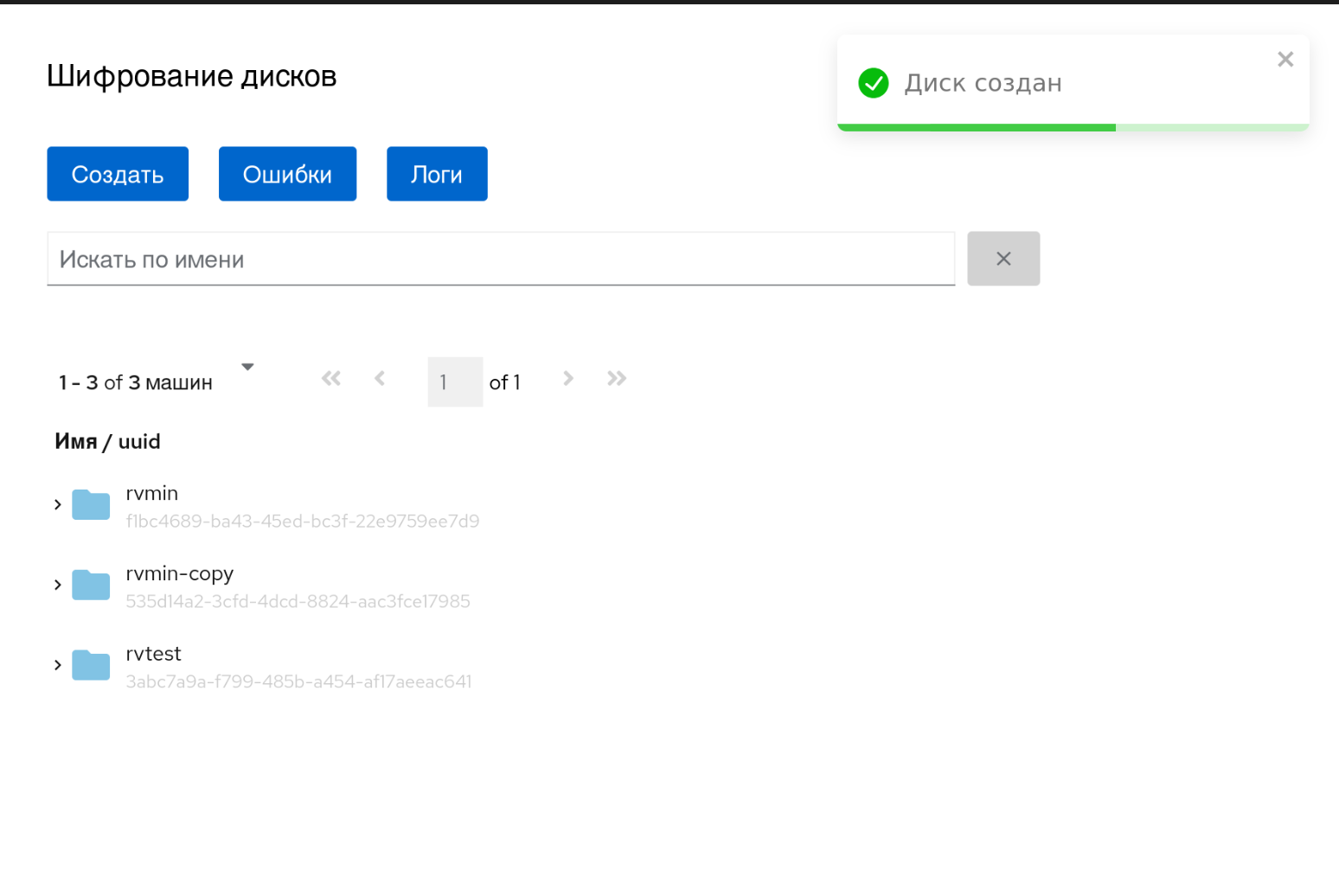Click the rvmin-copy folder icon
Screen dimensions: 1339x896
coord(91,586)
